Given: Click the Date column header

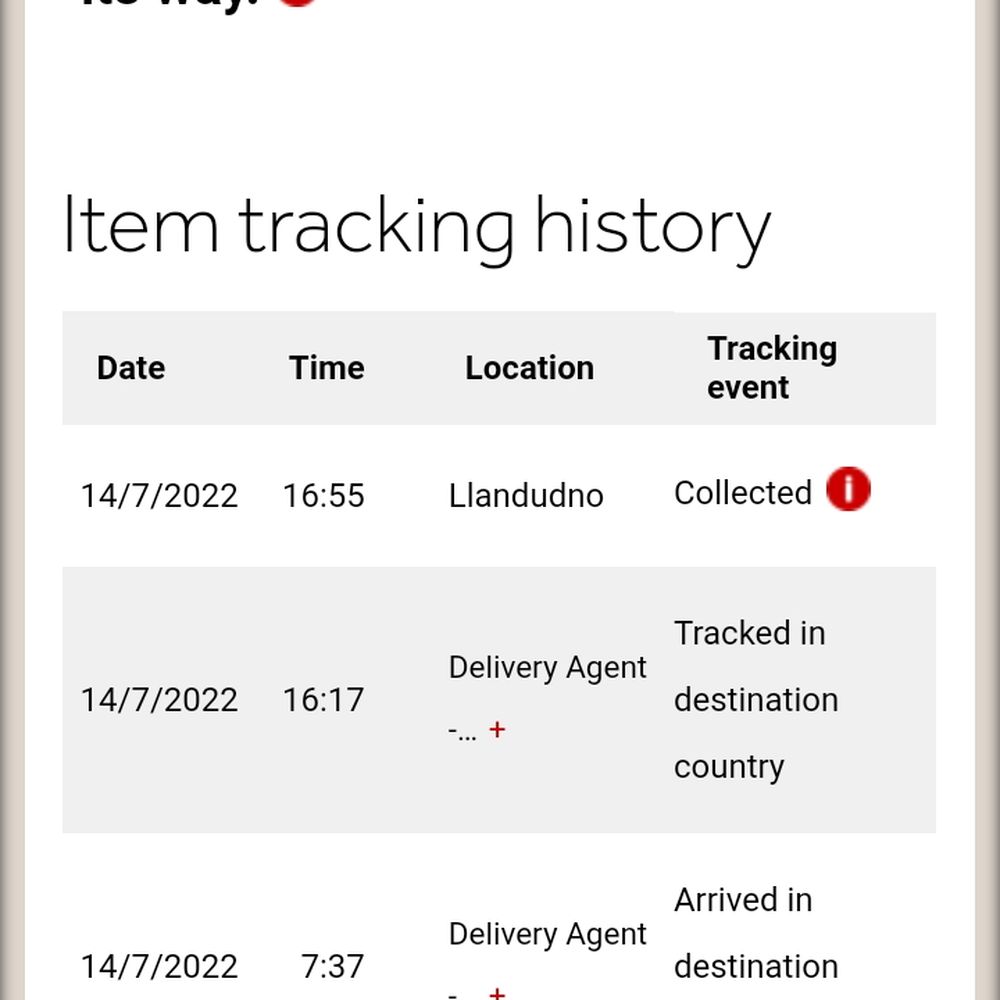Looking at the screenshot, I should [x=131, y=368].
